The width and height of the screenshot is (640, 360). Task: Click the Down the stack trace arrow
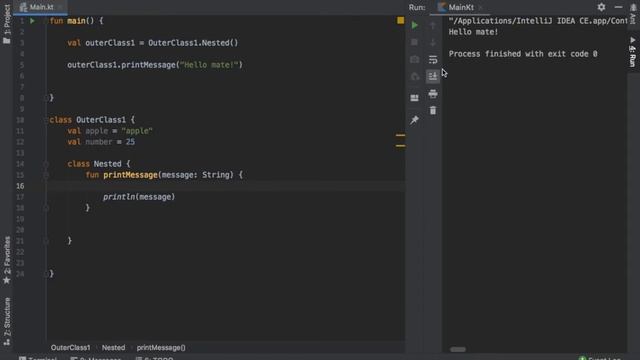pos(433,42)
